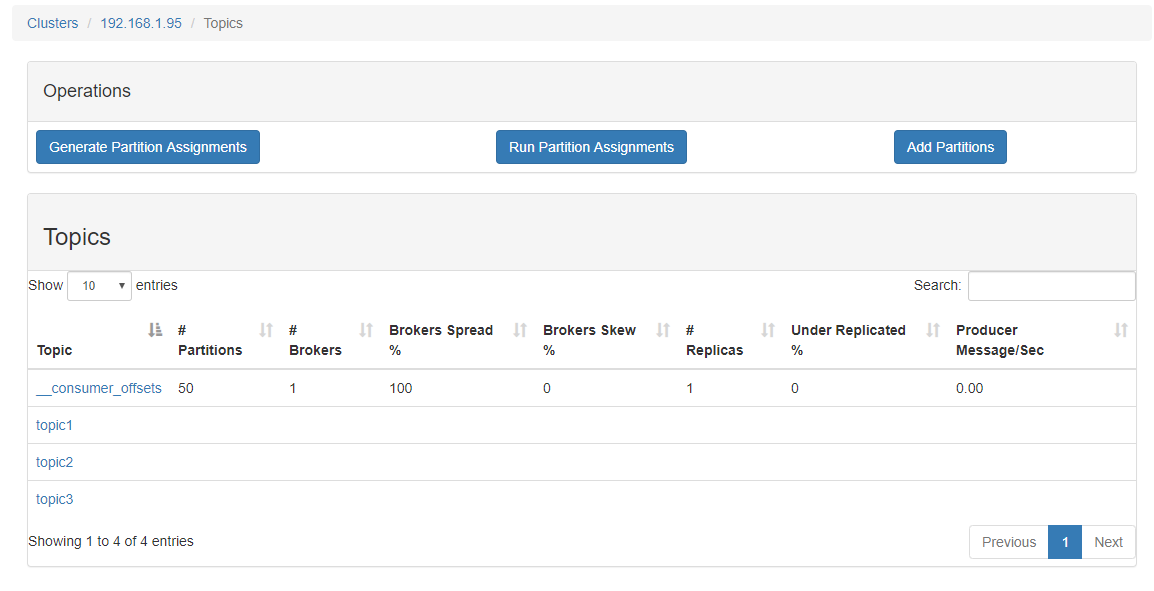This screenshot has width=1154, height=591.
Task: Sort by Brokers Spread % icon
Action: [520, 330]
